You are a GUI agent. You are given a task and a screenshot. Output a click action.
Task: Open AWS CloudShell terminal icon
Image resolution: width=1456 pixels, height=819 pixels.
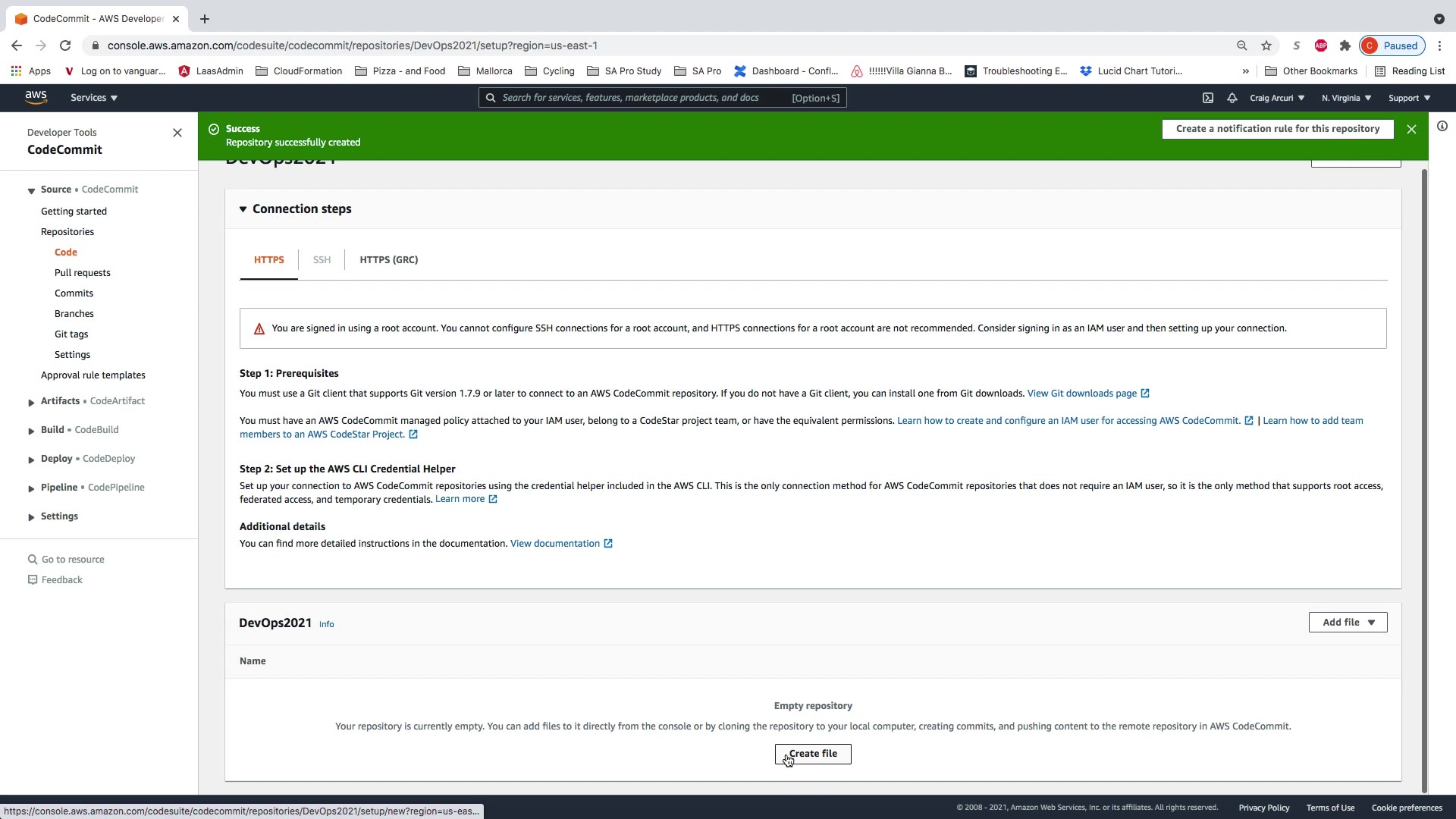[1208, 98]
